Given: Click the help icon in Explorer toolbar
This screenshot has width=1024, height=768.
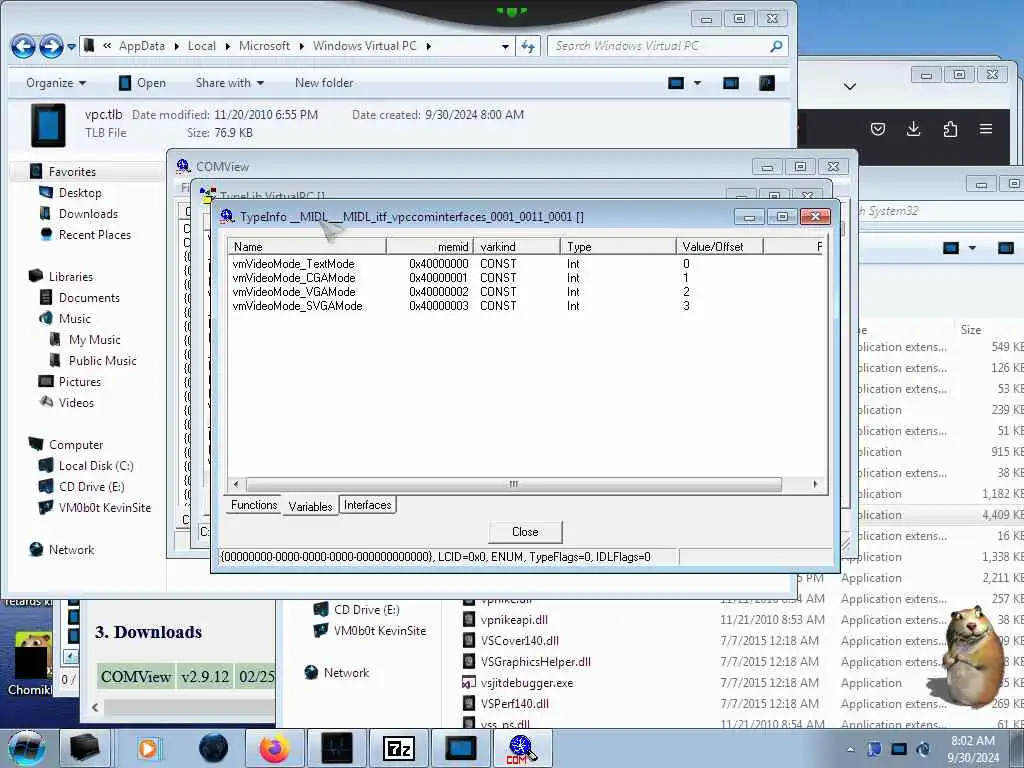Looking at the screenshot, I should [x=767, y=83].
